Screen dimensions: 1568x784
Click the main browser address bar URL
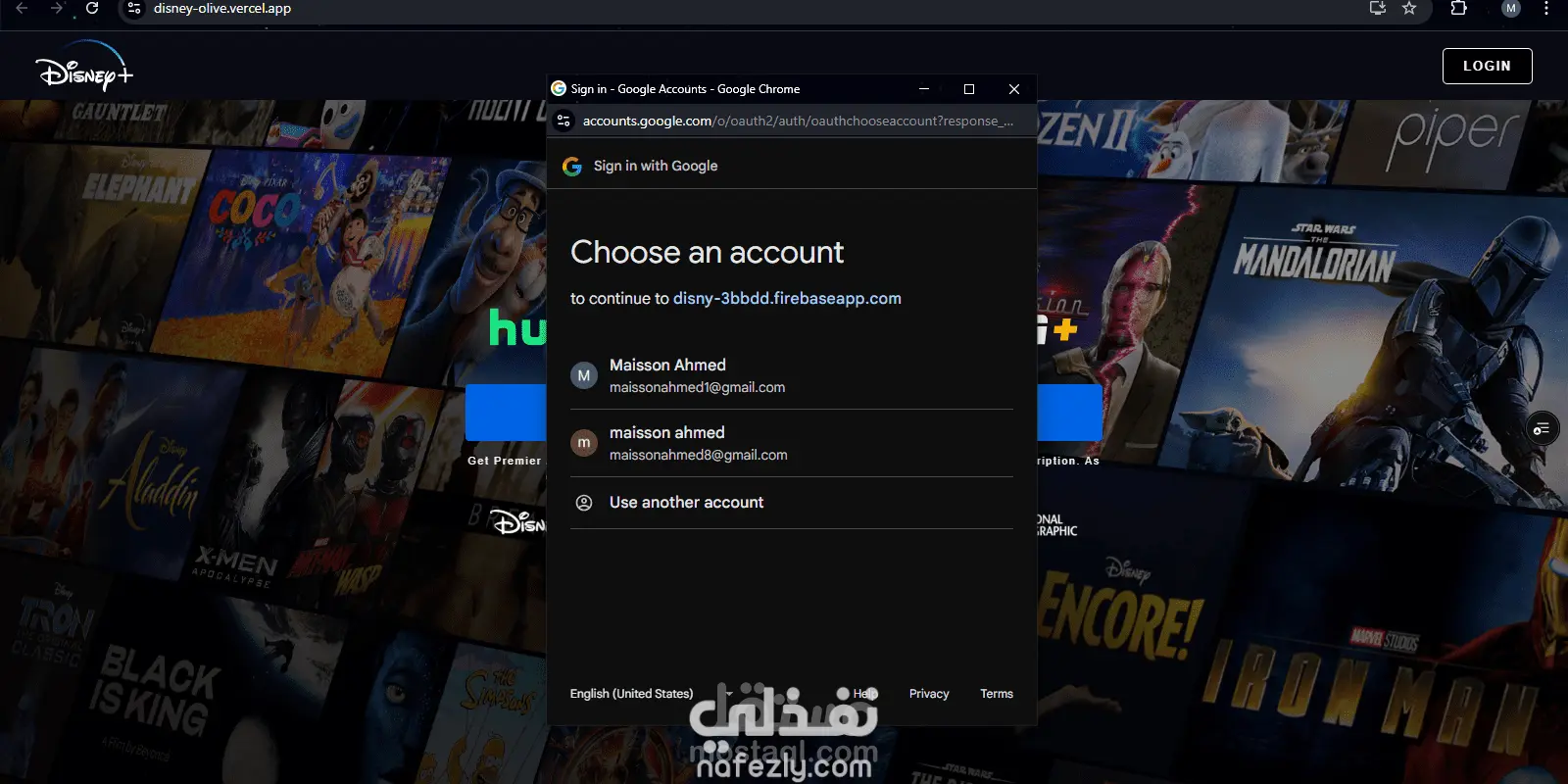click(222, 8)
